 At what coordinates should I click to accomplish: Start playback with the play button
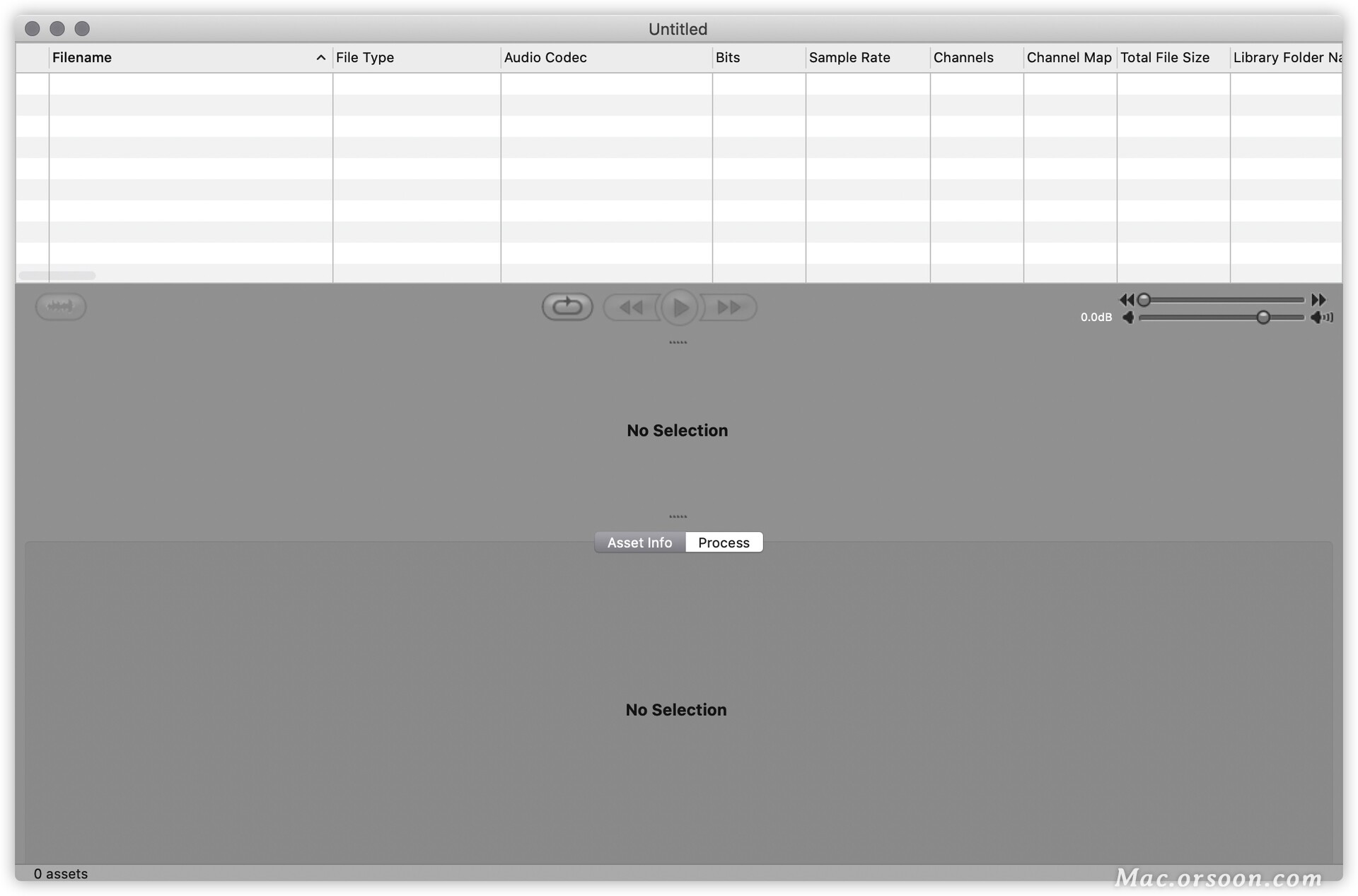680,308
